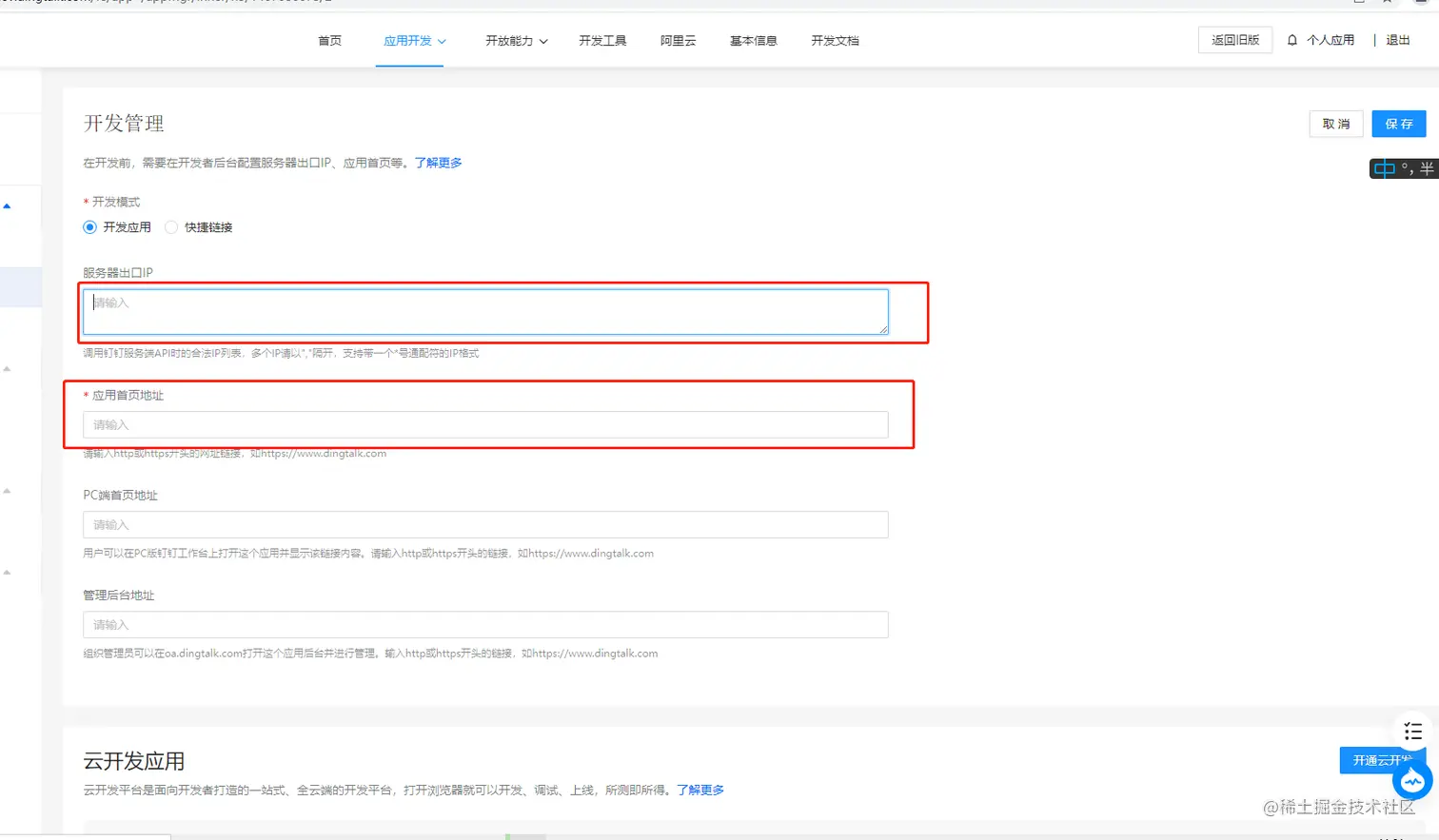The height and width of the screenshot is (840, 1439).
Task: Open the floating checklist icon
Action: click(1412, 732)
